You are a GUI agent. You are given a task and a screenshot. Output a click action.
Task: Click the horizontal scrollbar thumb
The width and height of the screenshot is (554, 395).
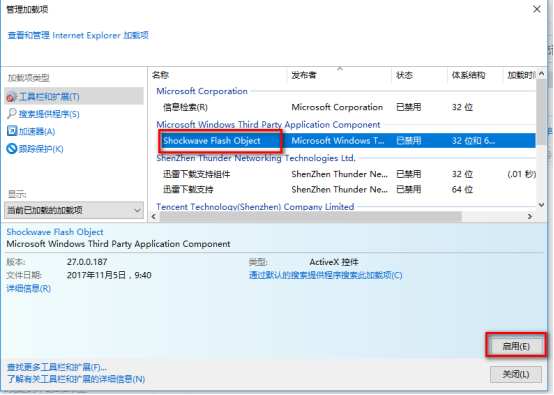click(311, 216)
